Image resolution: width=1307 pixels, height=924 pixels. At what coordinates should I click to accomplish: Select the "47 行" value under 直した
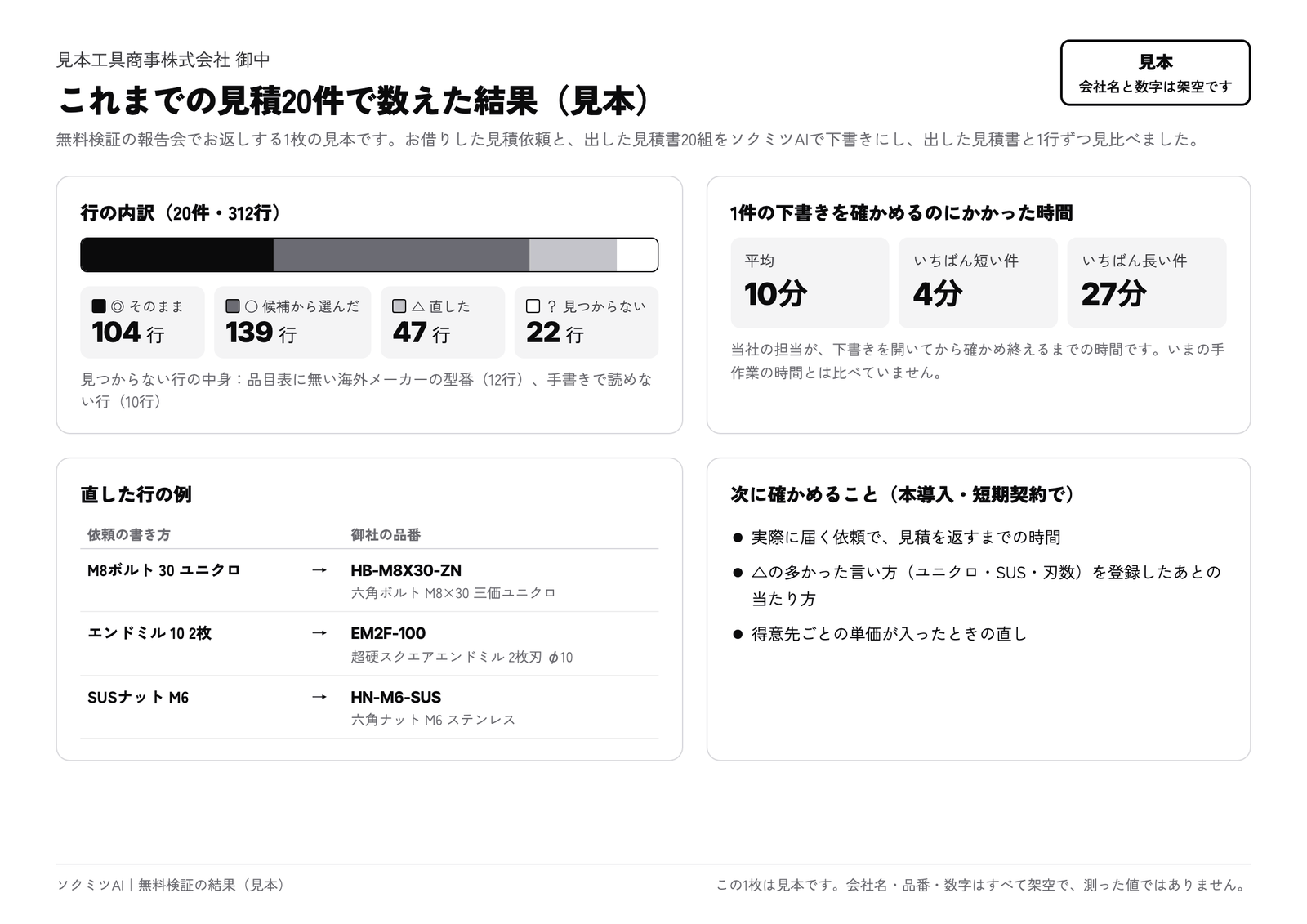pyautogui.click(x=422, y=333)
